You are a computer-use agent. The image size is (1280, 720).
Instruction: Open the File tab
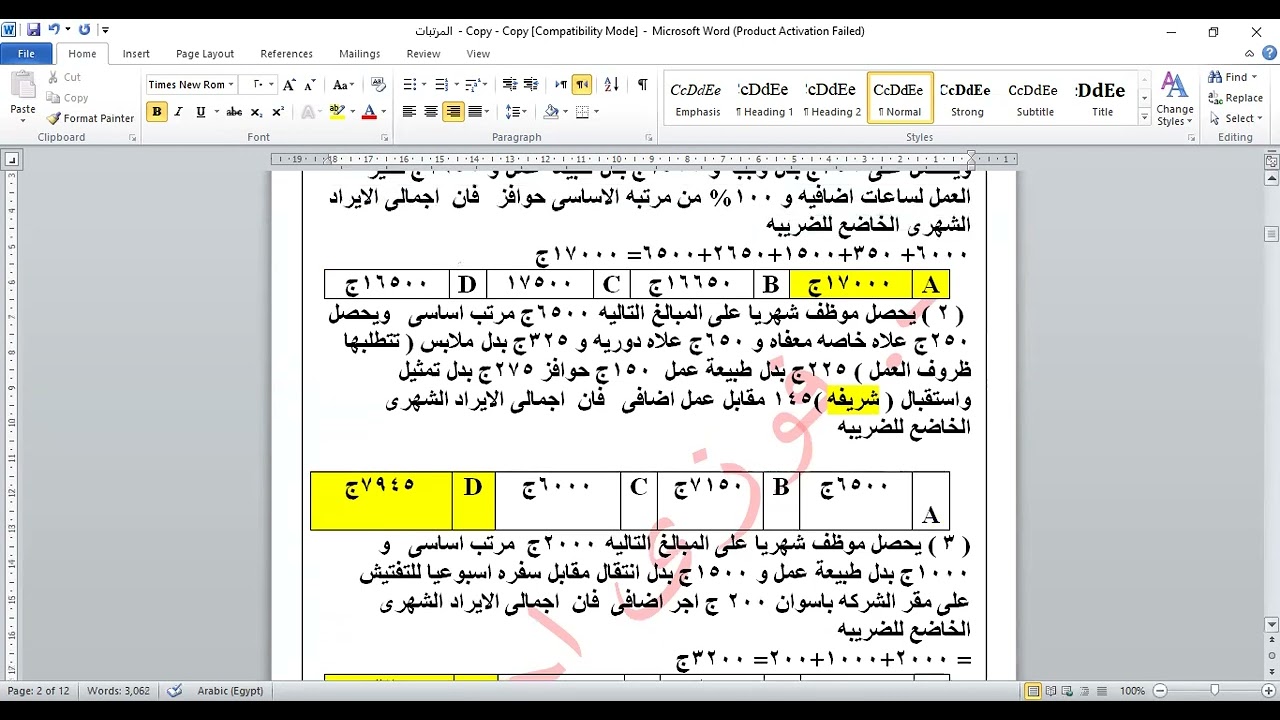coord(26,54)
